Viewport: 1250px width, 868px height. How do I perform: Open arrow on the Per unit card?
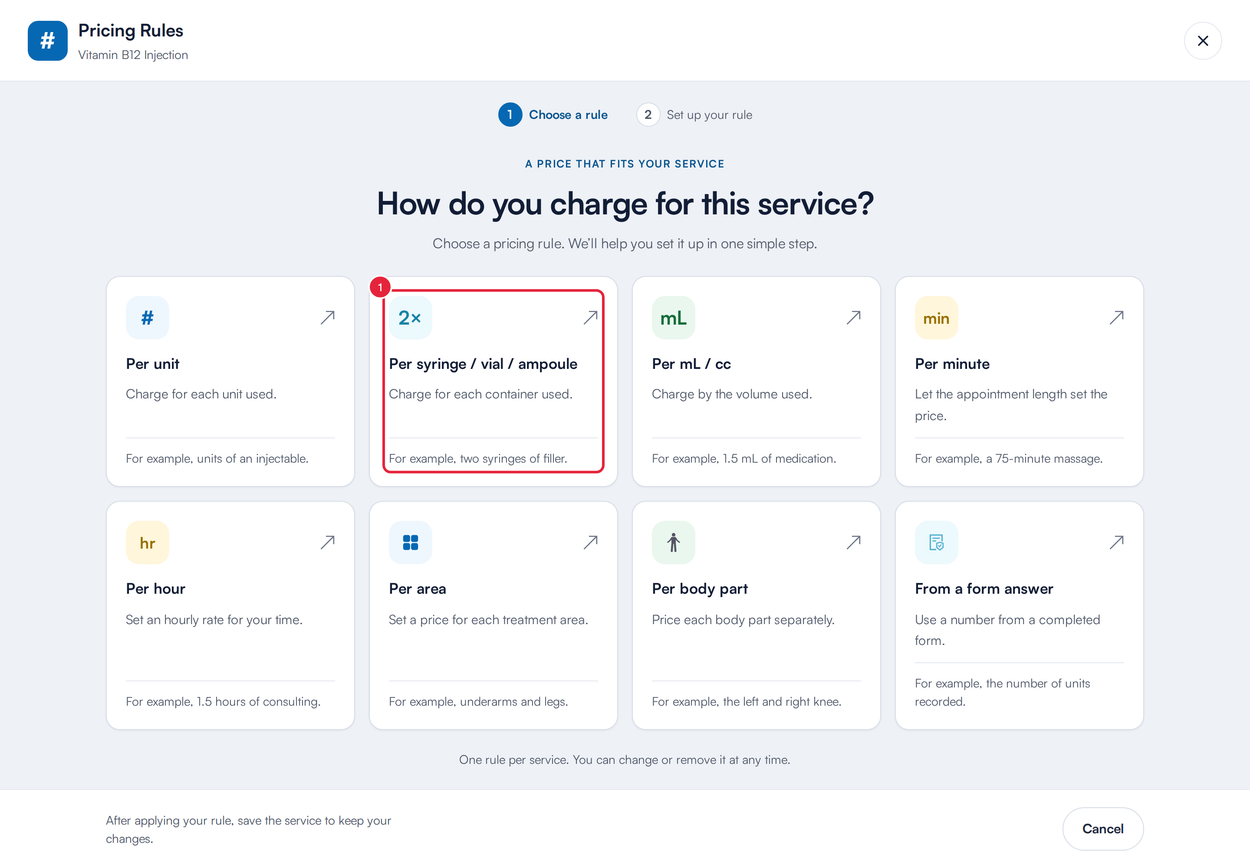[327, 317]
